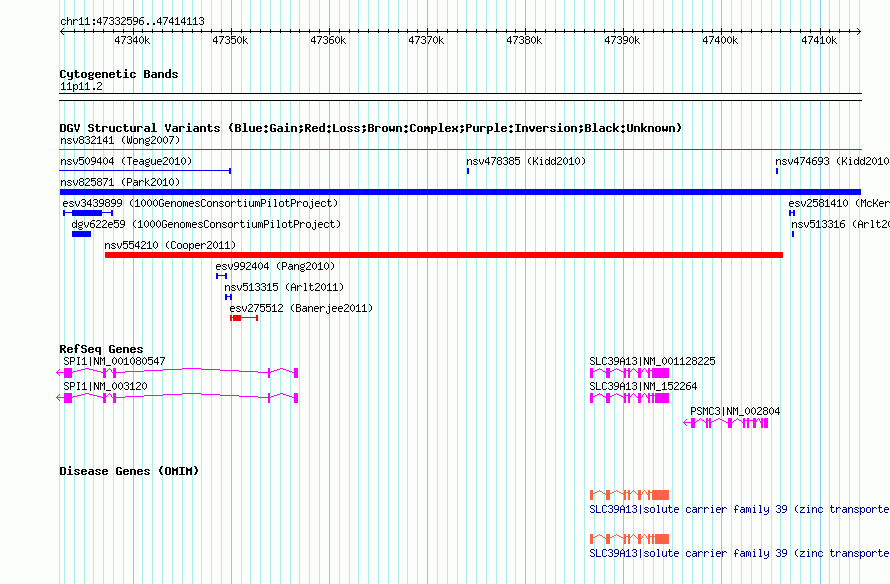
Task: Open the RefSeq Genes track heading
Action: (x=101, y=349)
